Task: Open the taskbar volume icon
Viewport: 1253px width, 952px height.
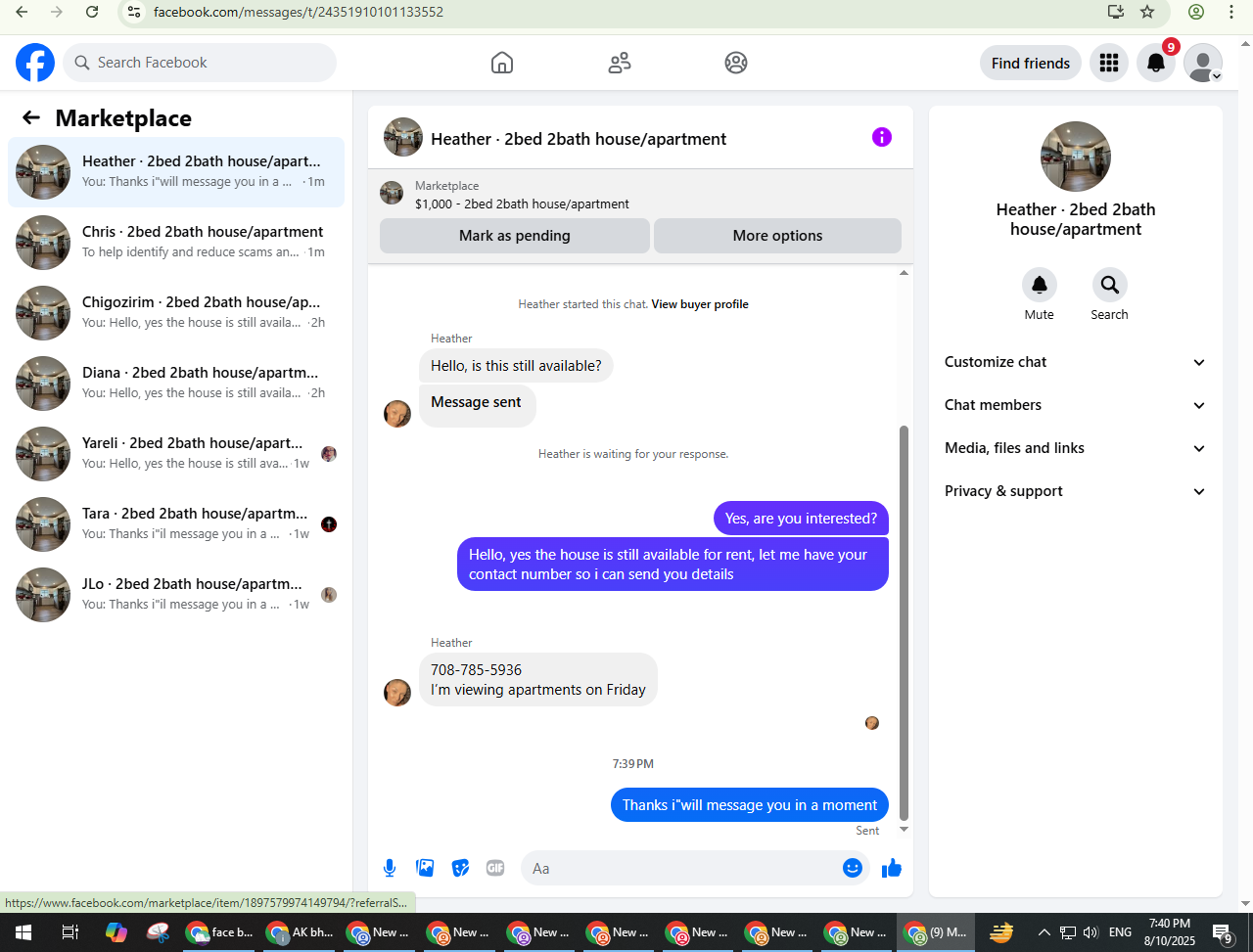Action: tap(1091, 932)
